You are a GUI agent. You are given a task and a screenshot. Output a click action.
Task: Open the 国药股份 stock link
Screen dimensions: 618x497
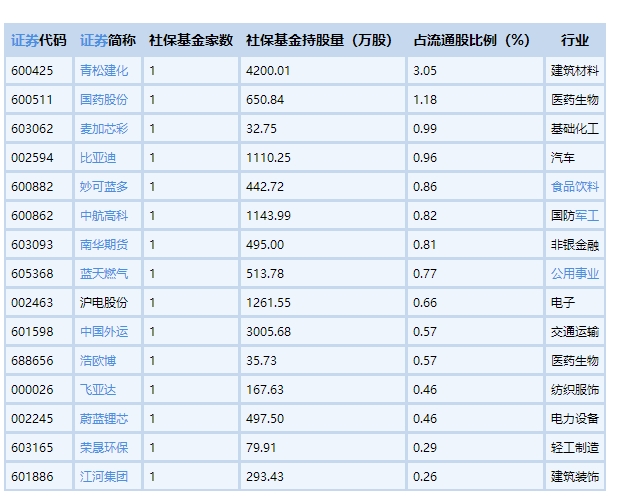(104, 100)
